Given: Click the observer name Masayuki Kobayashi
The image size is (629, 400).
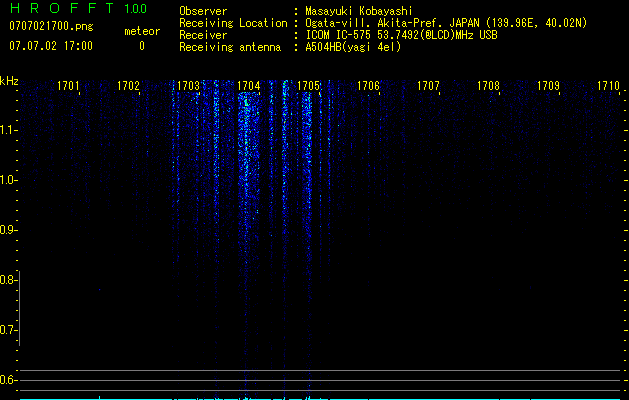Looking at the screenshot, I should (359, 11).
